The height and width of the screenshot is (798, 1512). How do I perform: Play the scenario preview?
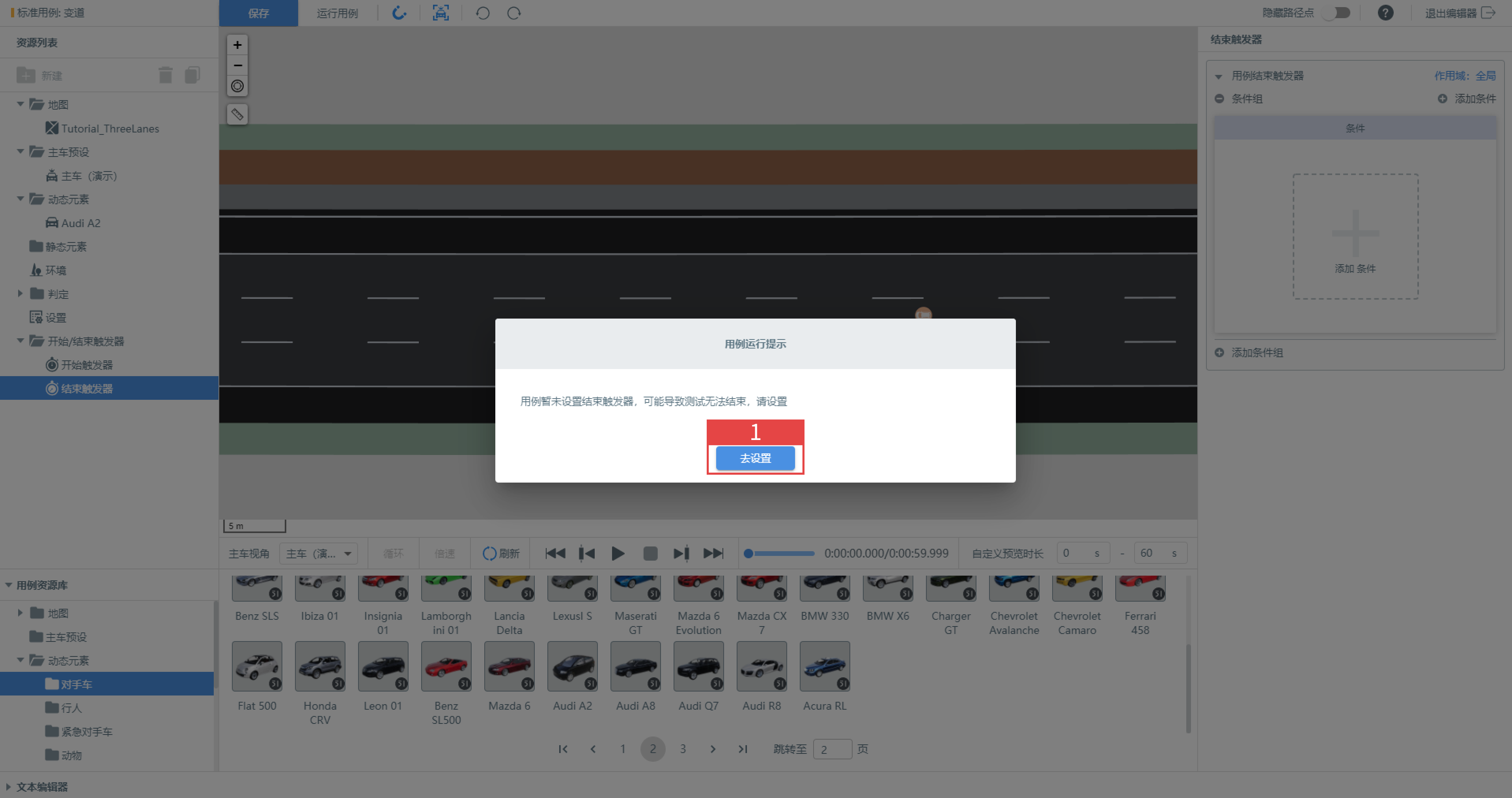tap(618, 553)
